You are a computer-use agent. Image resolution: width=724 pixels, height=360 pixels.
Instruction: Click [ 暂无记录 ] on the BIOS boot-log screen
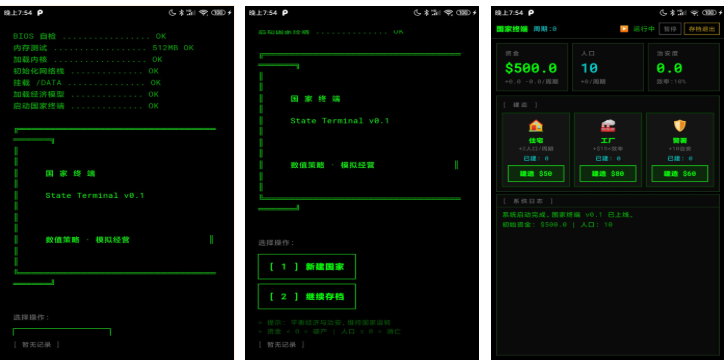pos(36,344)
